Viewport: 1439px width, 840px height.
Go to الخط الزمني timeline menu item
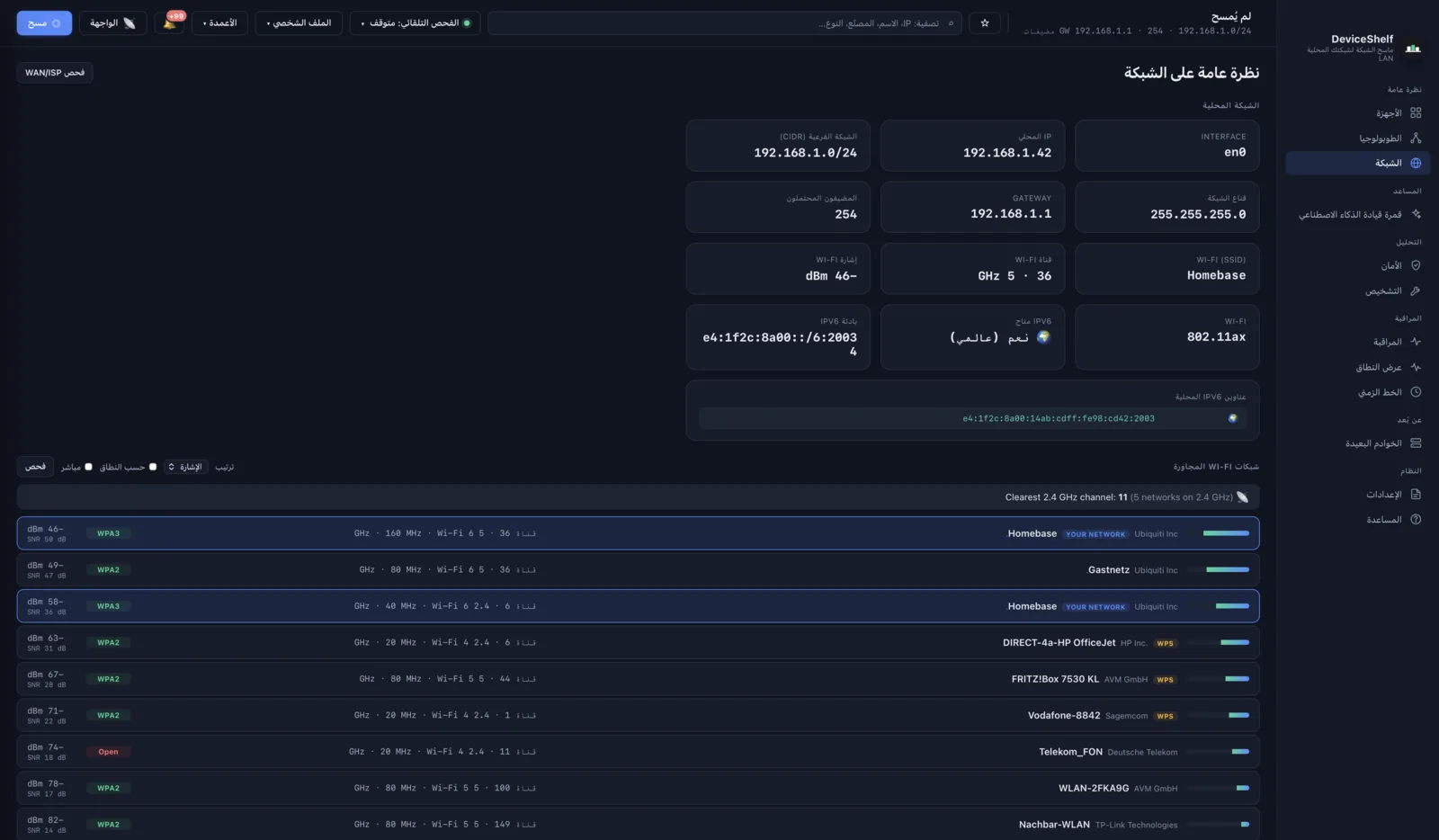pyautogui.click(x=1358, y=392)
